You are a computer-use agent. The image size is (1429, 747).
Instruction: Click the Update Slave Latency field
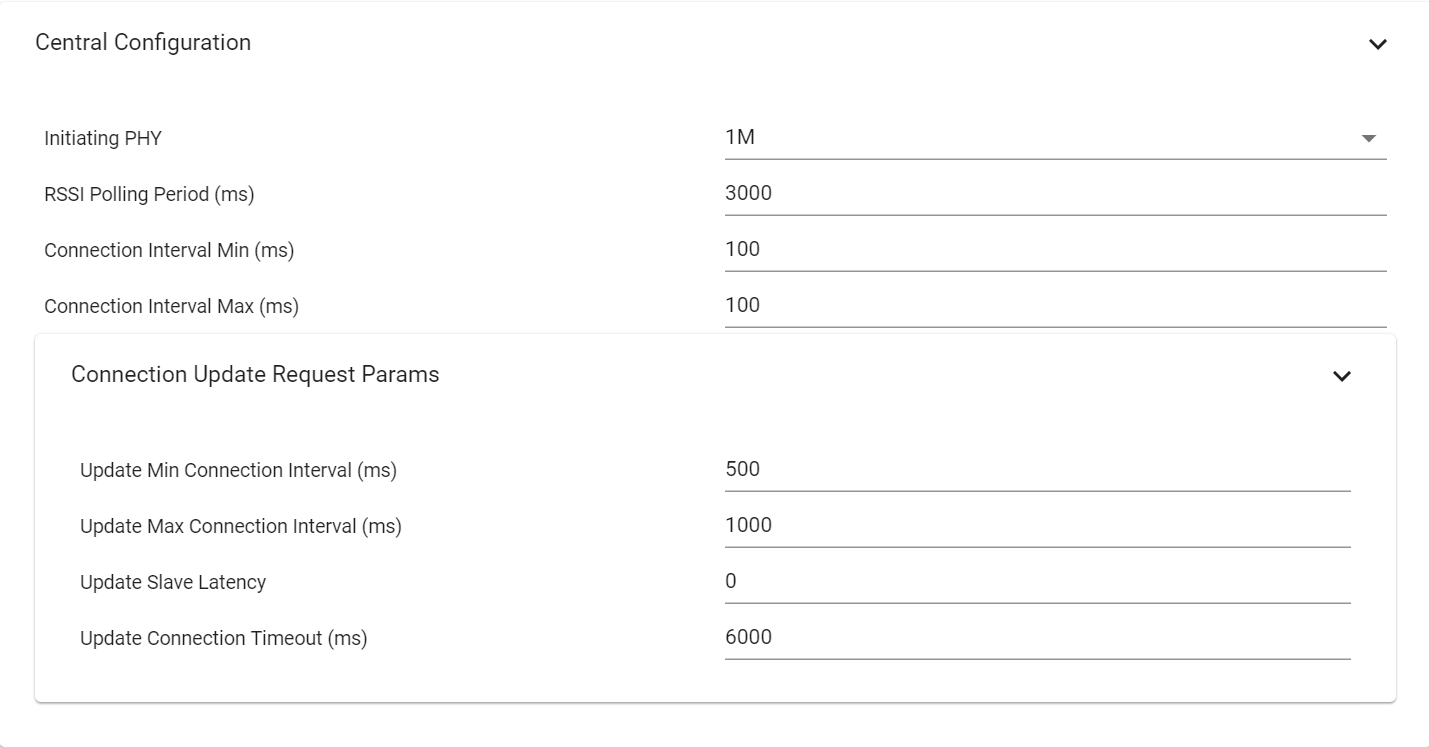[x=1037, y=582]
